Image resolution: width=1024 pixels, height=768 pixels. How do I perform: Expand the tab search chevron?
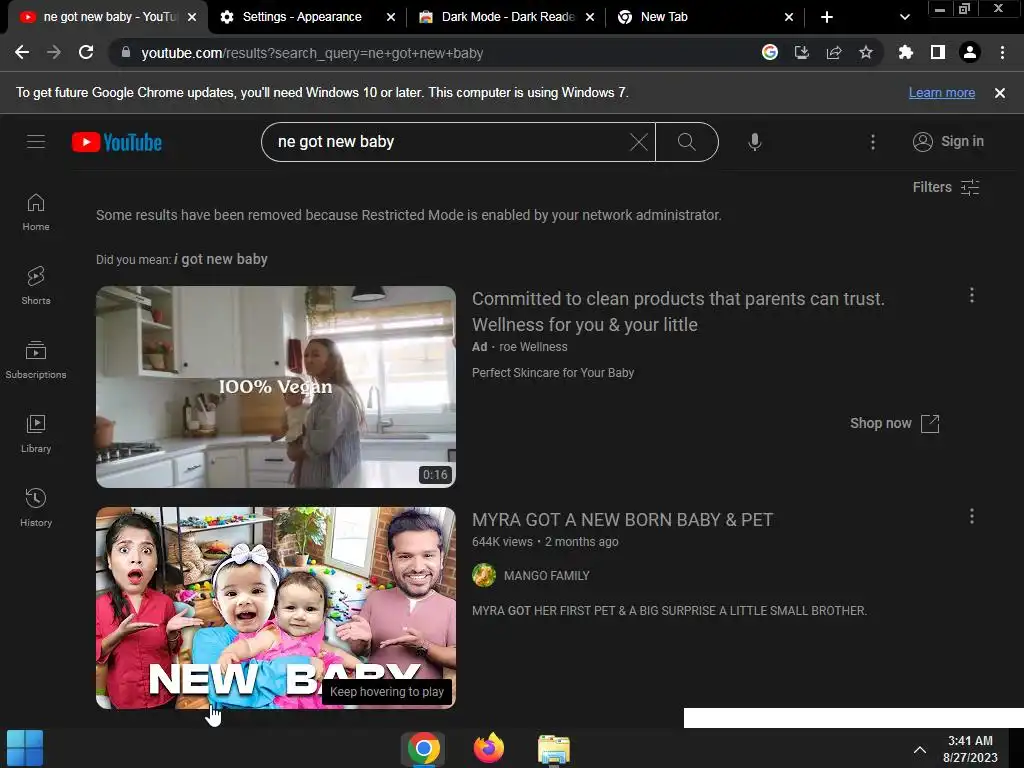click(904, 17)
